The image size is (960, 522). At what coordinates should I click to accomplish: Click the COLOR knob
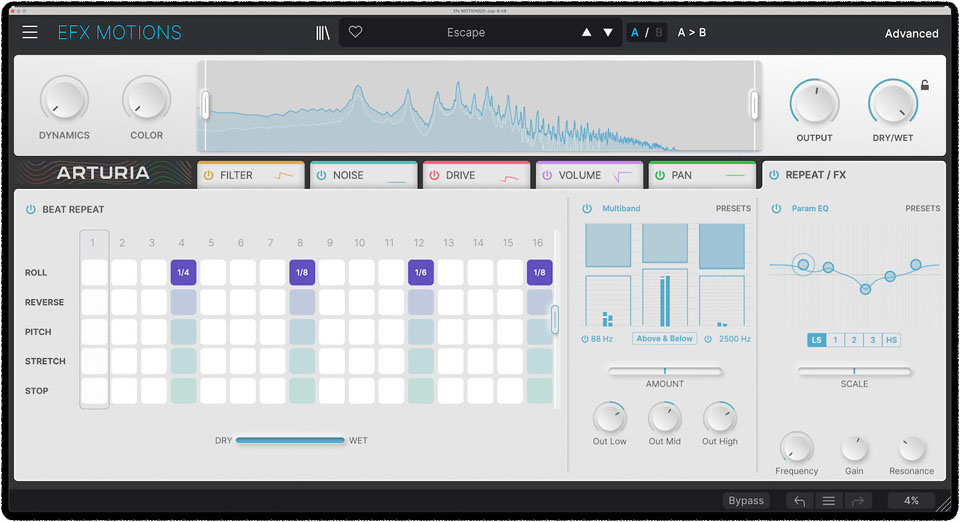146,100
